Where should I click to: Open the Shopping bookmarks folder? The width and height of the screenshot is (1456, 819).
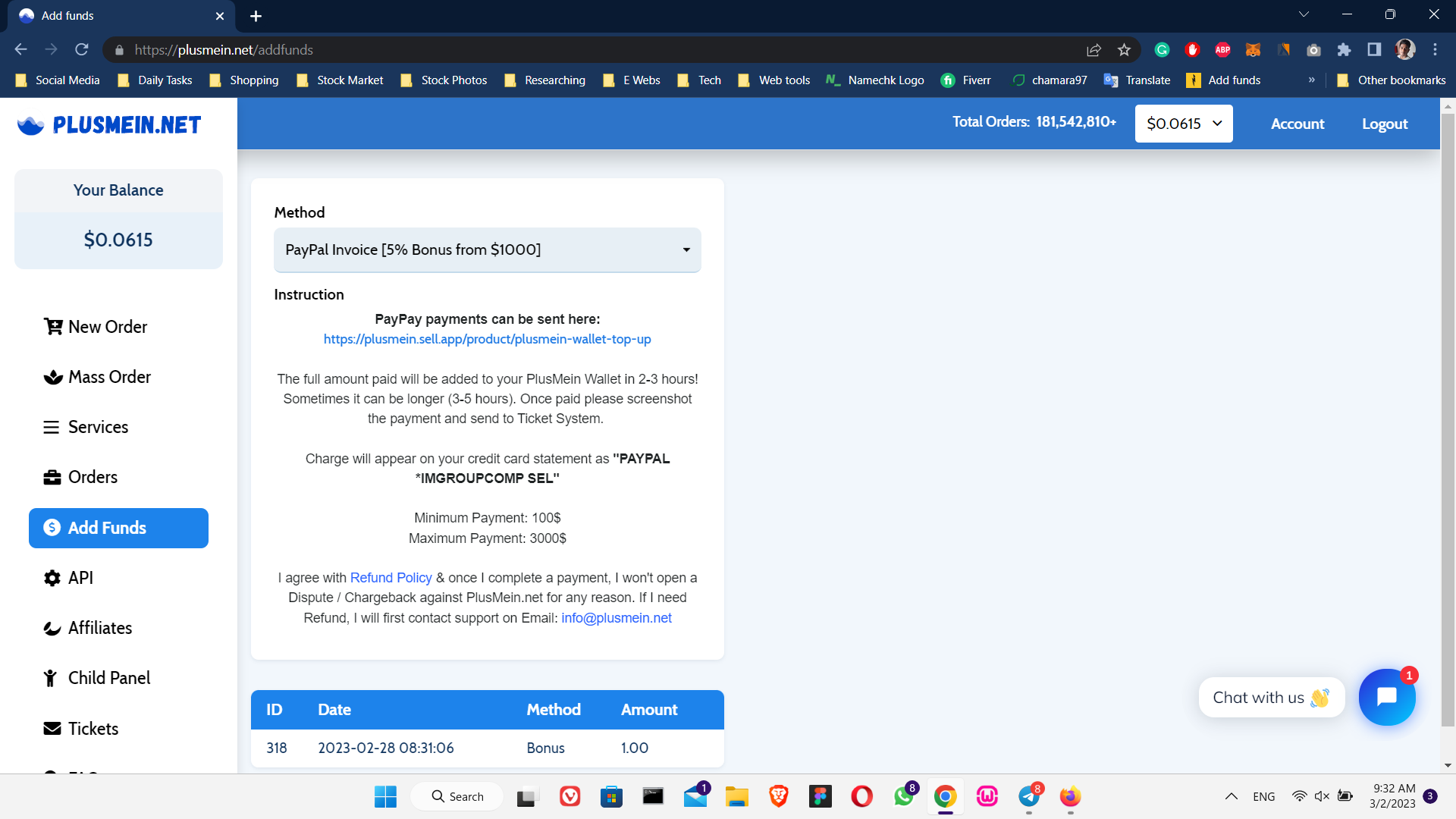(x=244, y=80)
